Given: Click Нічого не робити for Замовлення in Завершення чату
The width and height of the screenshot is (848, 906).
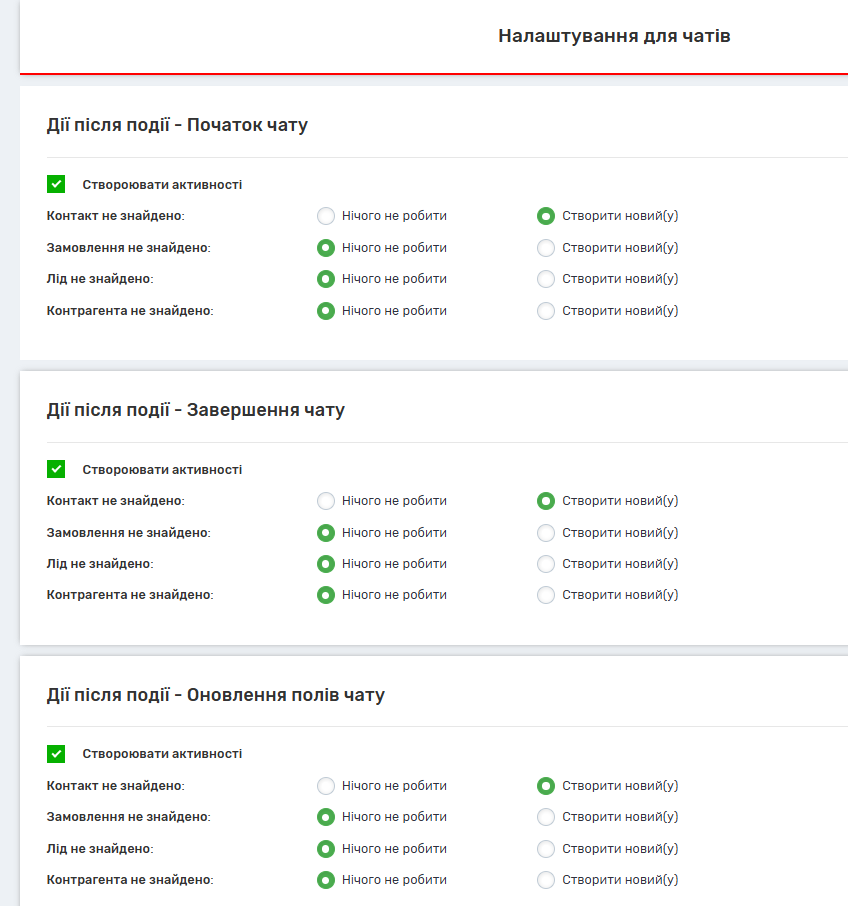Looking at the screenshot, I should click(326, 533).
